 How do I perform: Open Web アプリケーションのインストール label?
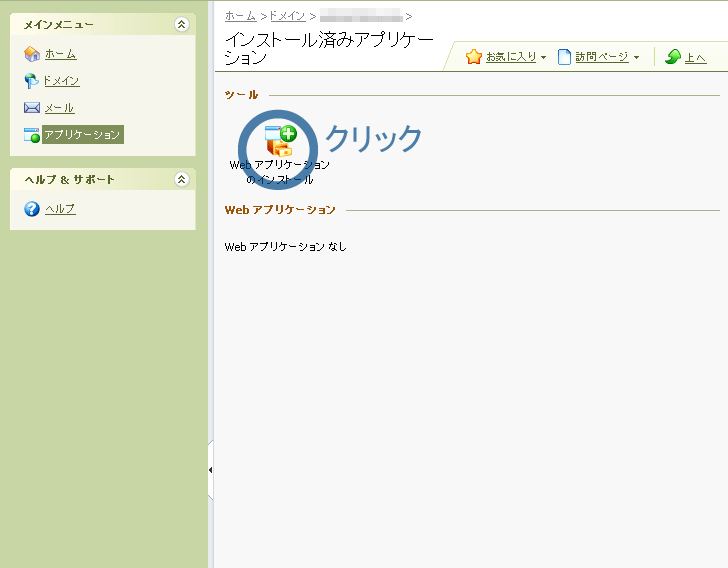[x=280, y=172]
